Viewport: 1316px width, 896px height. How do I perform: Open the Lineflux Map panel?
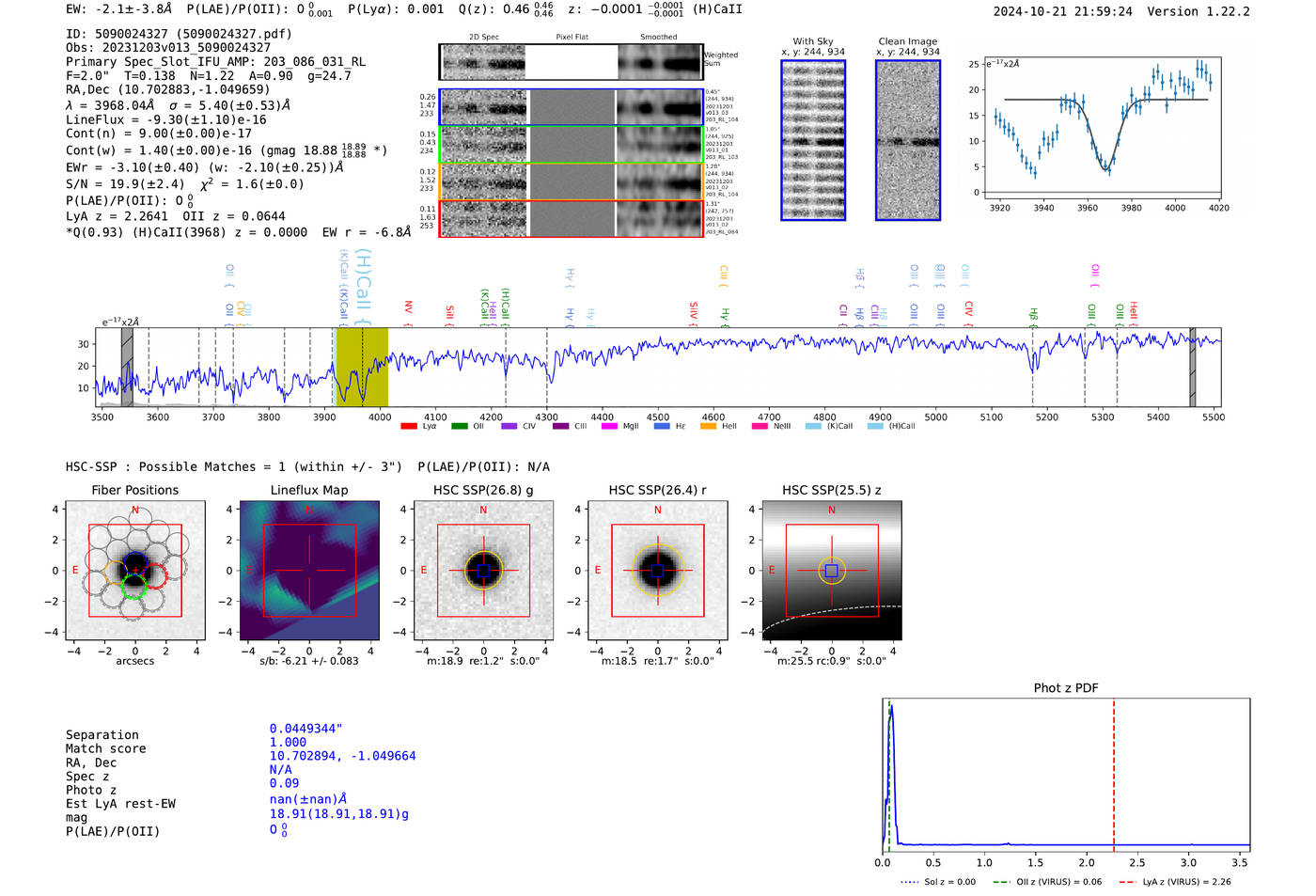coord(309,571)
